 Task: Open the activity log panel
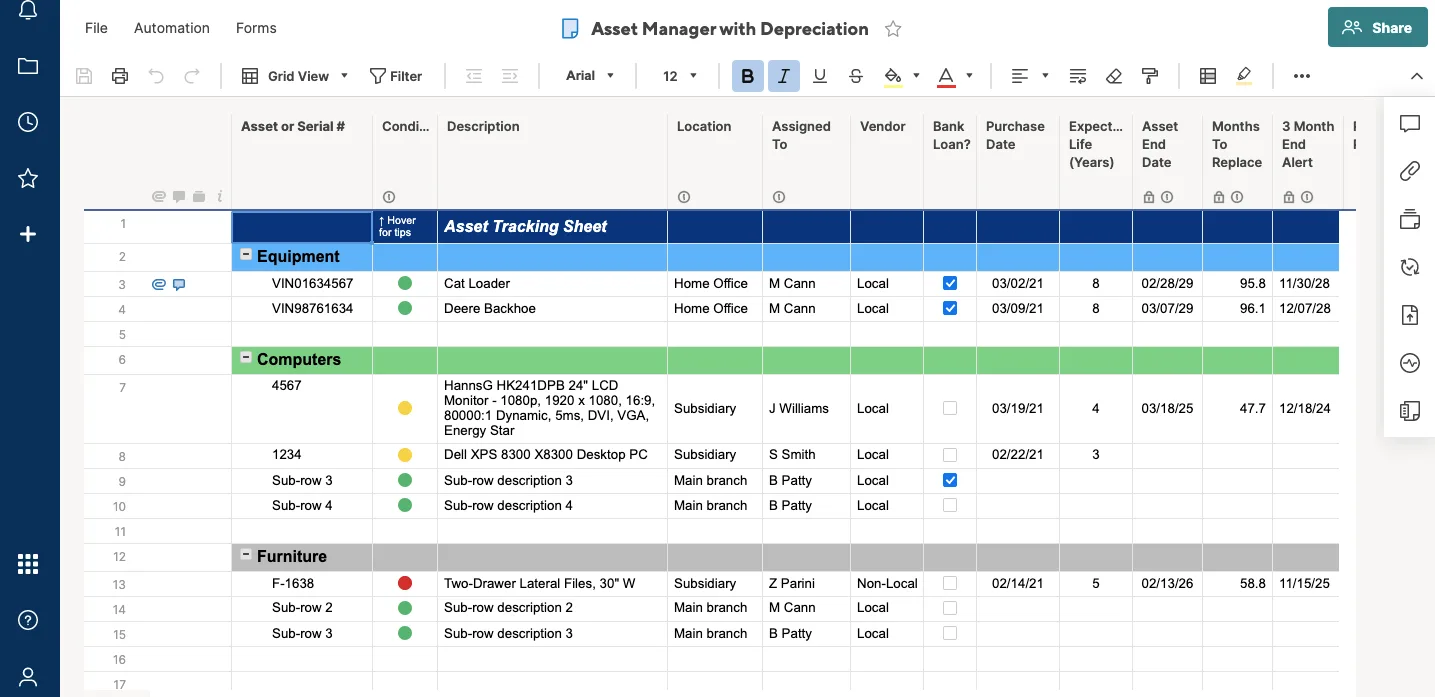pos(1409,363)
